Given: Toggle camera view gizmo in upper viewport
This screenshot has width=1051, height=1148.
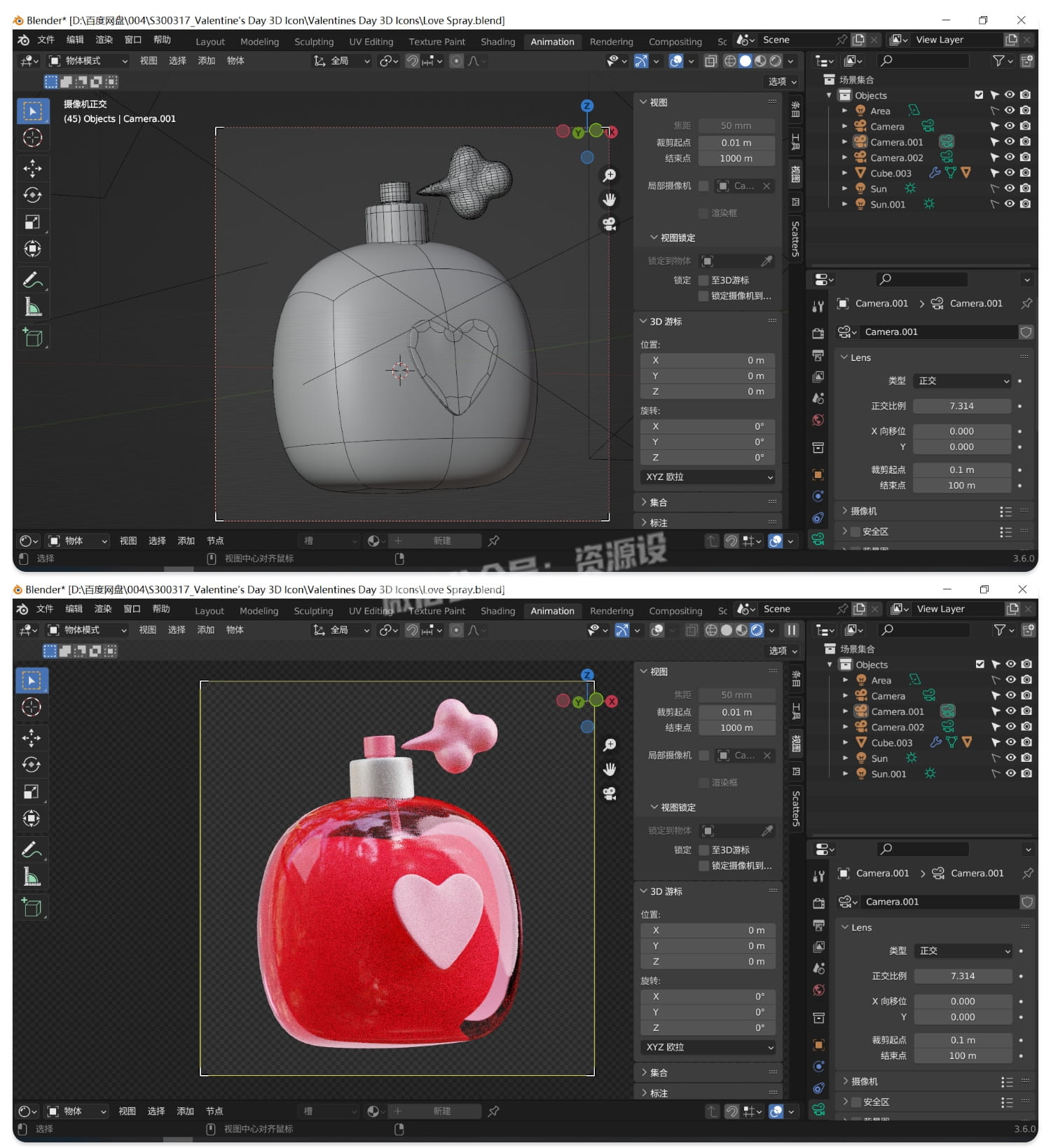Looking at the screenshot, I should (610, 224).
